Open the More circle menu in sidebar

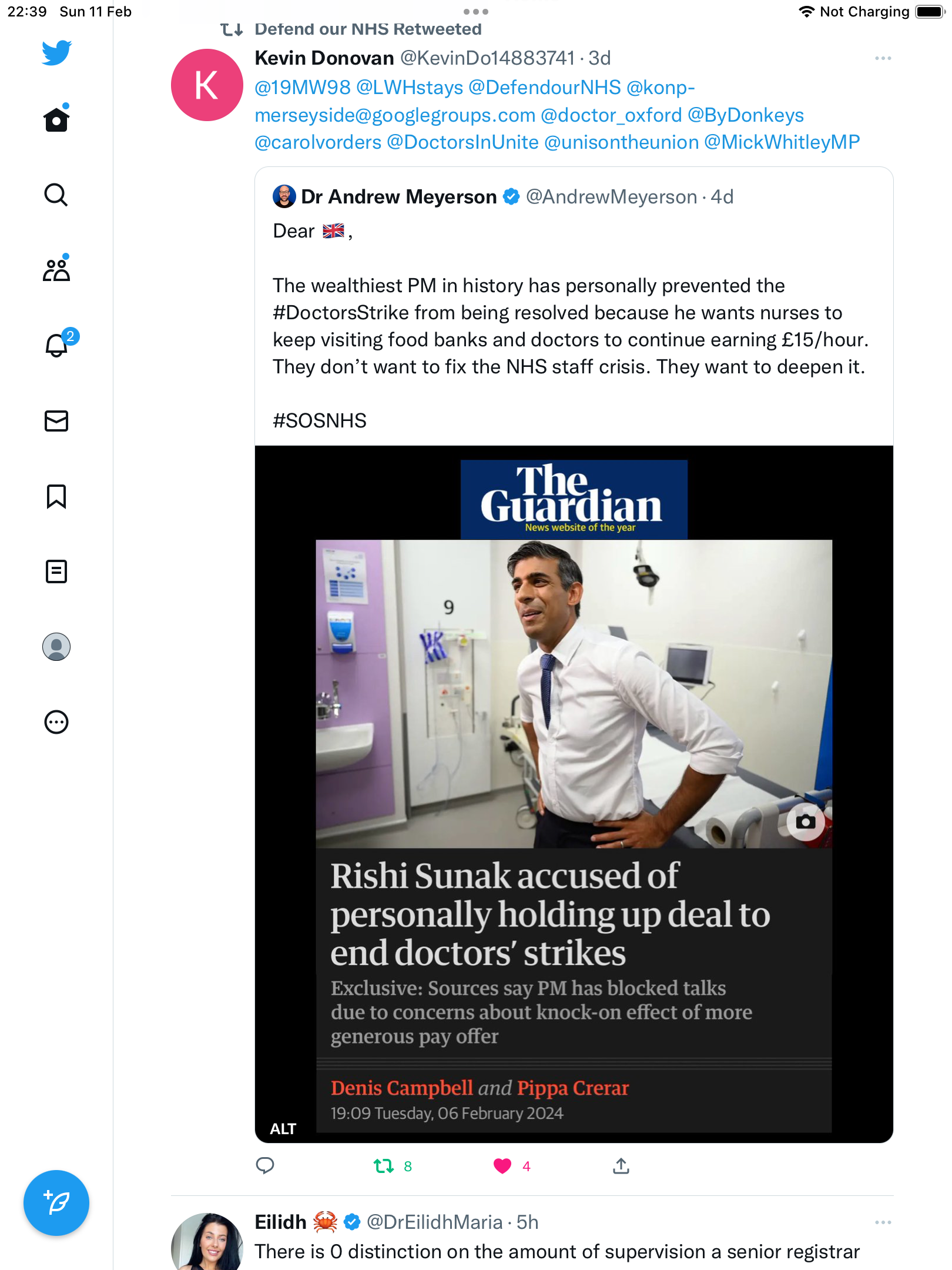point(56,722)
